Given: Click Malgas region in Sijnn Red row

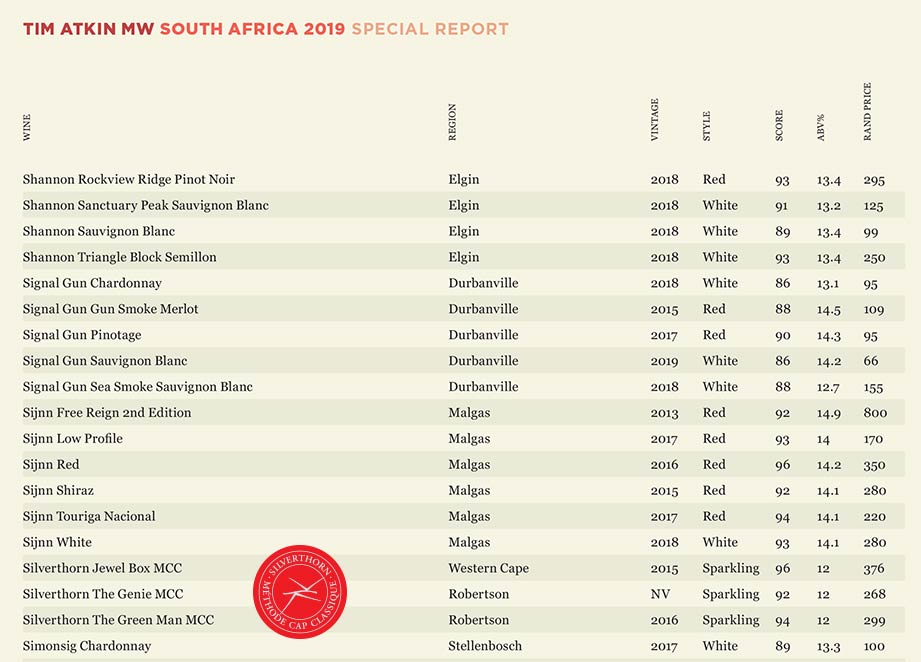Looking at the screenshot, I should coord(469,465).
